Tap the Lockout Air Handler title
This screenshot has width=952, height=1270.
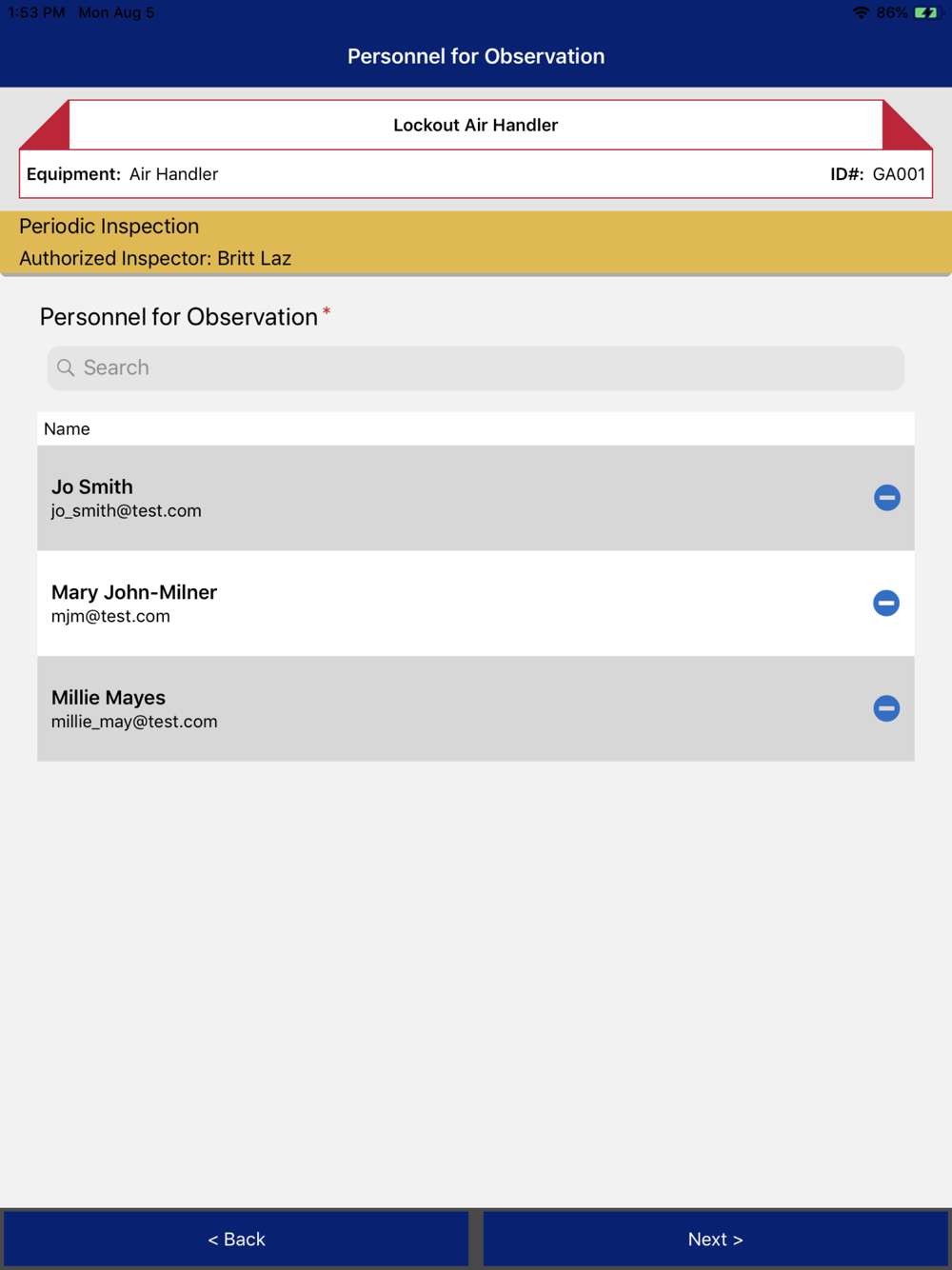click(x=475, y=125)
